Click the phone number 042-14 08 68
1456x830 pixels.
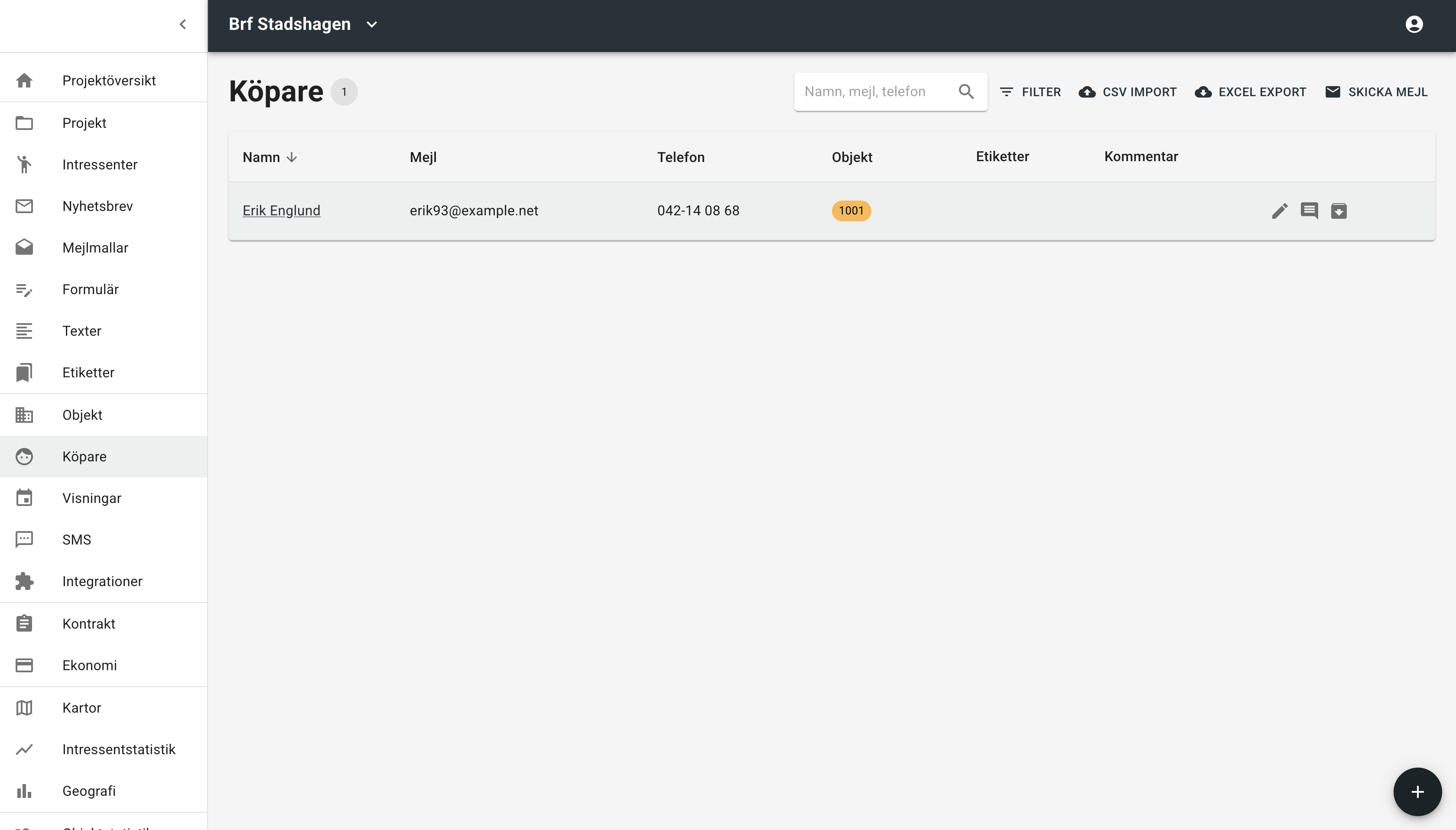tap(698, 211)
